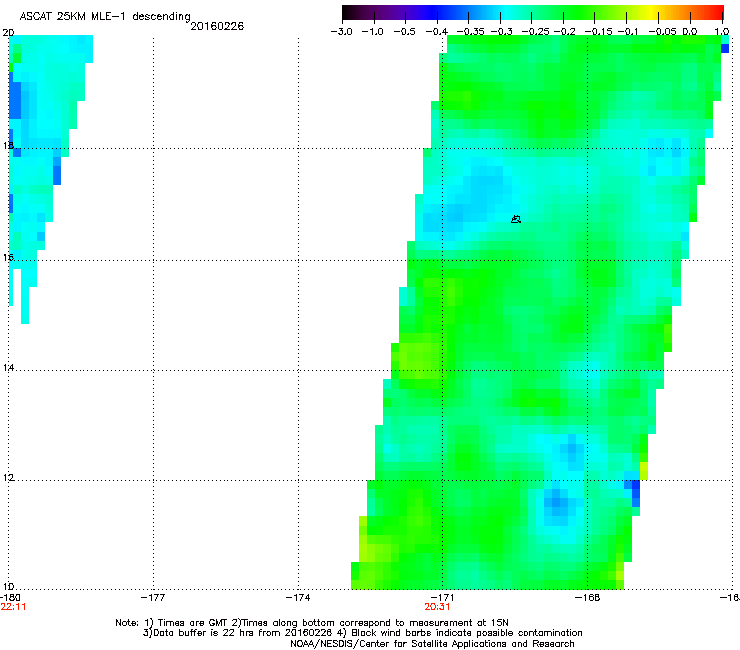Click the -0.35 color scale label
Screen dimensions: 740x650
(471, 32)
